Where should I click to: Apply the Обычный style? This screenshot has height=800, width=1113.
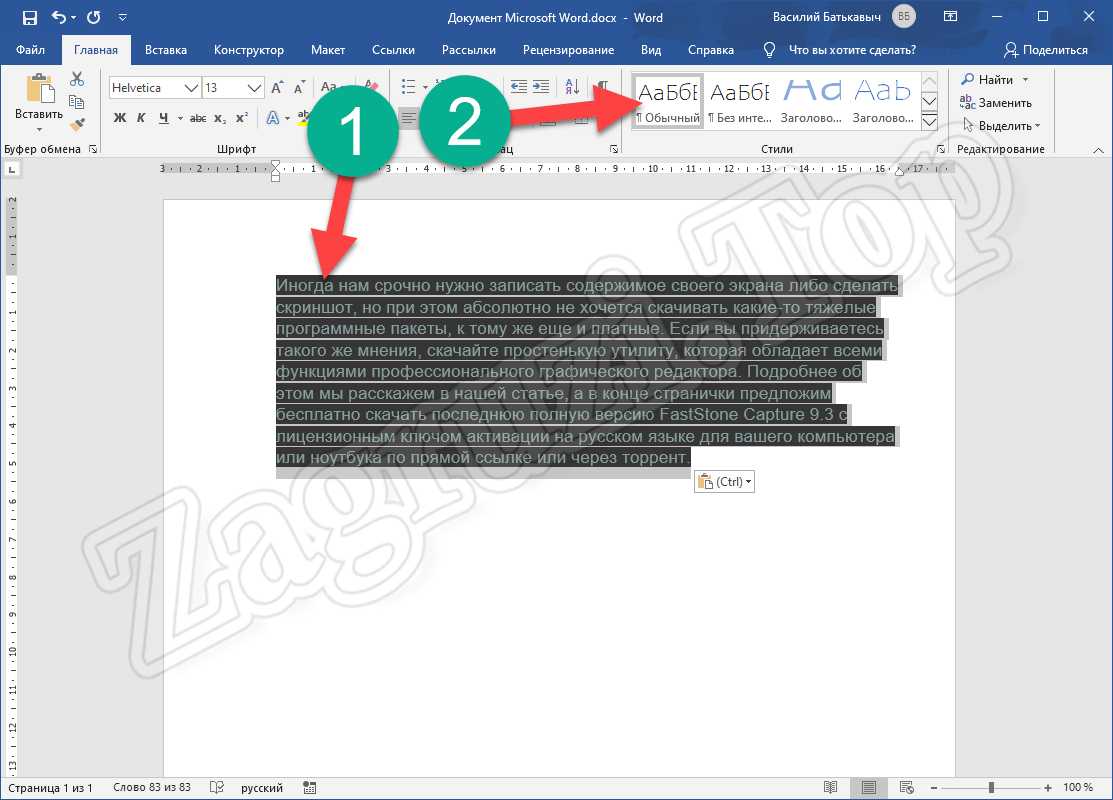coord(668,101)
